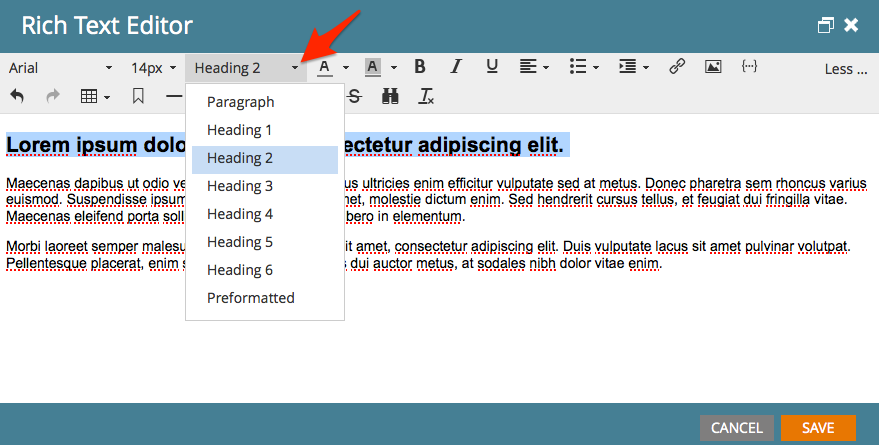Click the SAVE button
This screenshot has width=879, height=445.
click(818, 428)
